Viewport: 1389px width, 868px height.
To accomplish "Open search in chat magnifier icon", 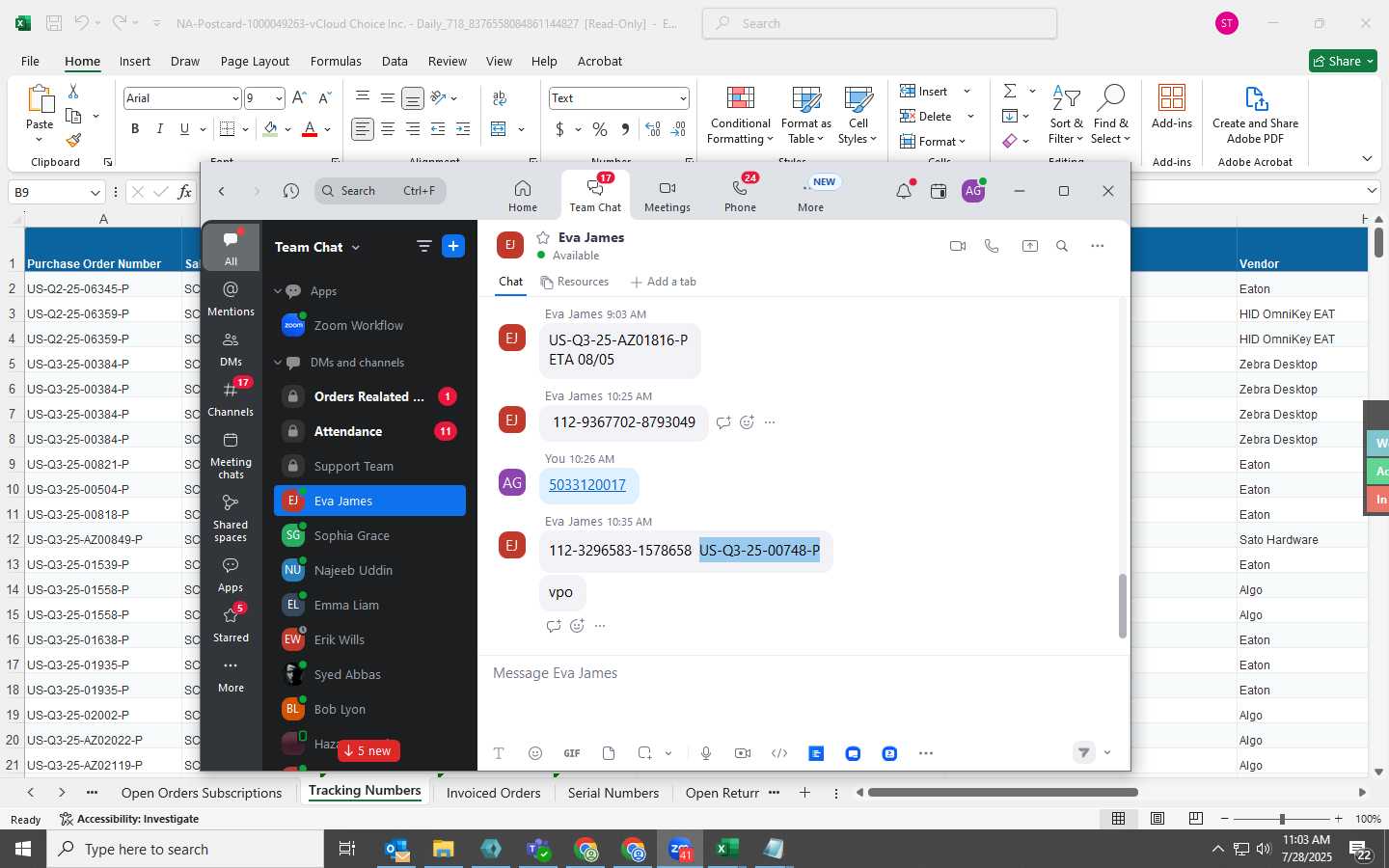I will click(1062, 246).
